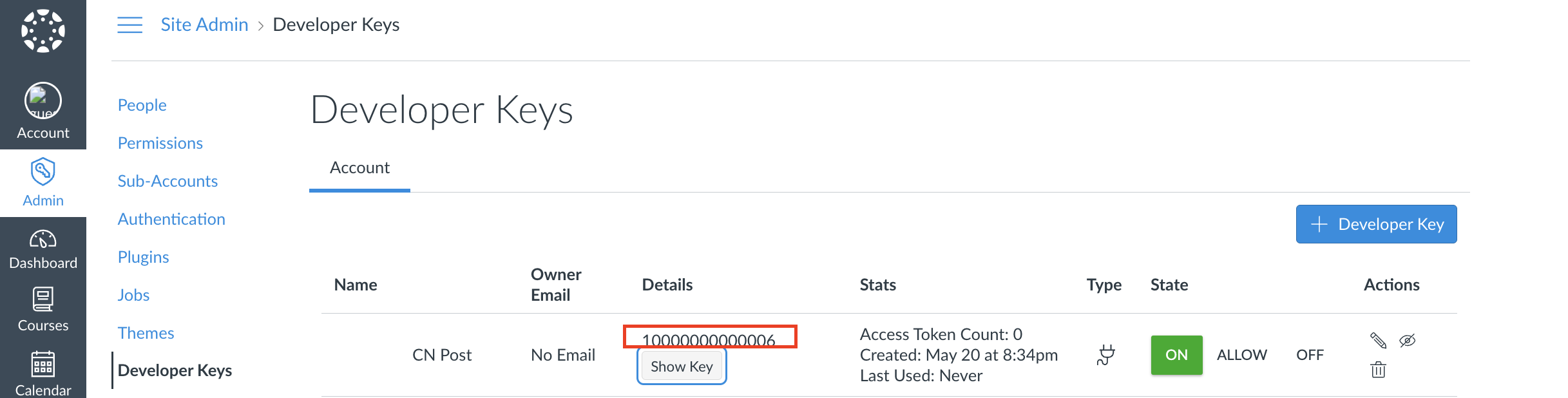Open the Authentication settings link
This screenshot has height=398, width=1568.
click(x=171, y=219)
